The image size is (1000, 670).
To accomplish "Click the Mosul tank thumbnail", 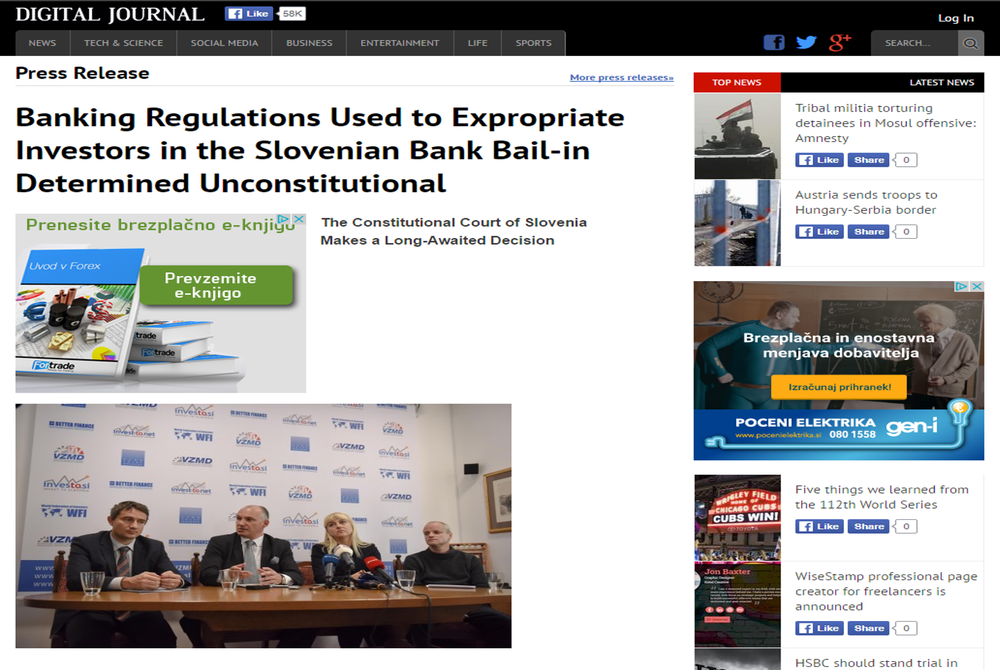I will 737,136.
